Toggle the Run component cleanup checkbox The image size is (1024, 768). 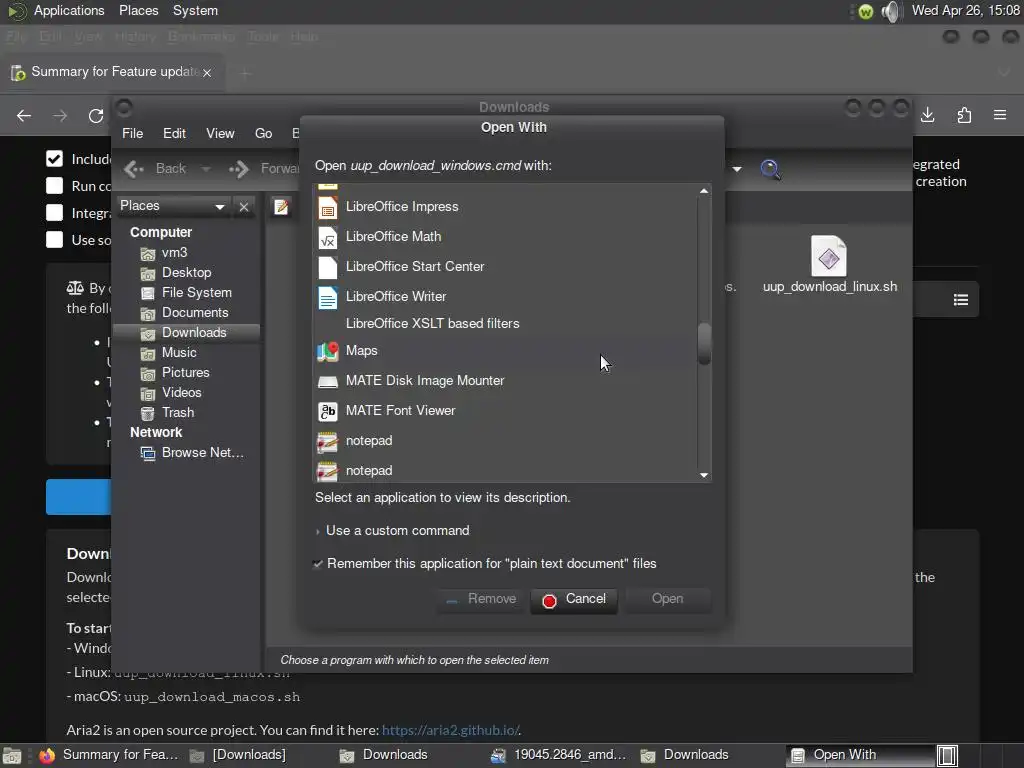click(54, 186)
